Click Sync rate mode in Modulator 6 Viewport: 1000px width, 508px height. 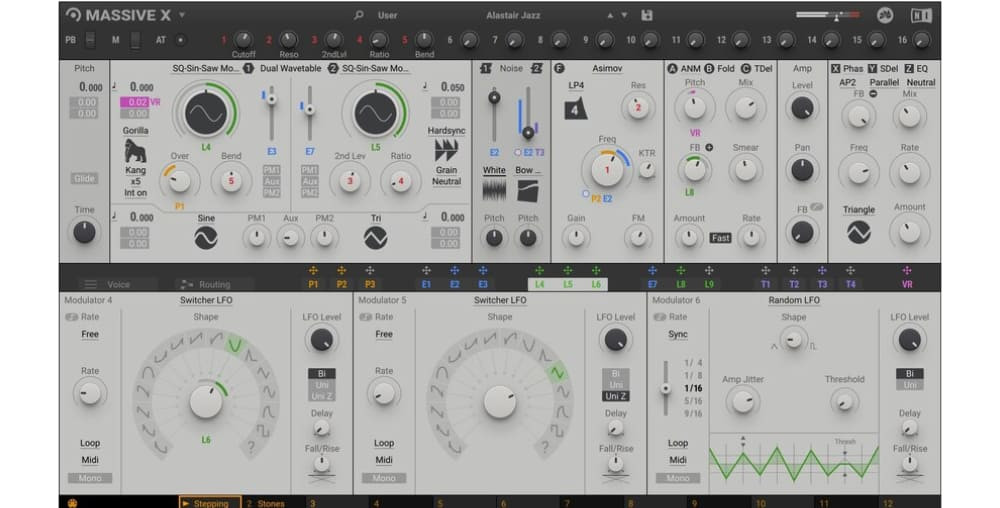click(x=678, y=335)
